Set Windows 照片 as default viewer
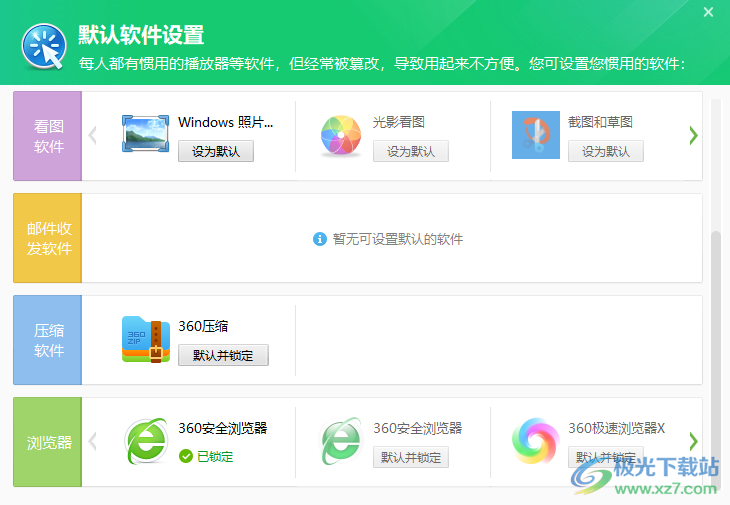The width and height of the screenshot is (730, 505). (x=216, y=151)
